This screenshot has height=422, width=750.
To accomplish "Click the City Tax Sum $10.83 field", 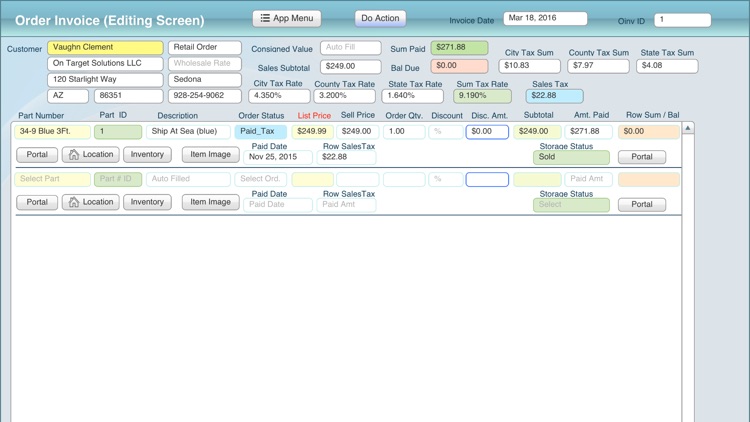I will tap(529, 66).
